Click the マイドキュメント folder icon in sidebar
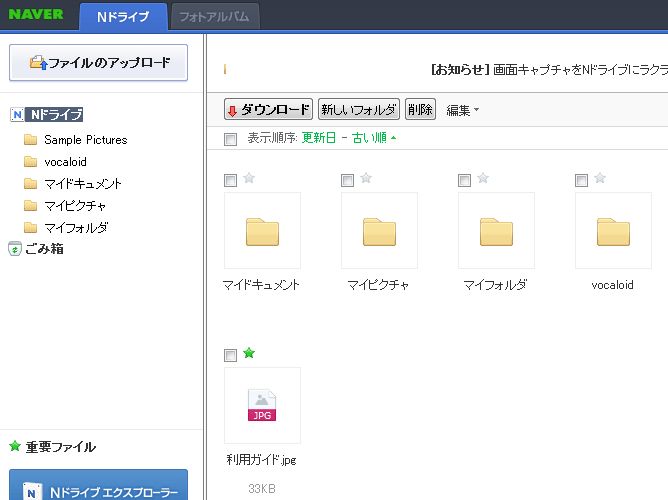Viewport: 668px width, 500px height. [x=30, y=184]
